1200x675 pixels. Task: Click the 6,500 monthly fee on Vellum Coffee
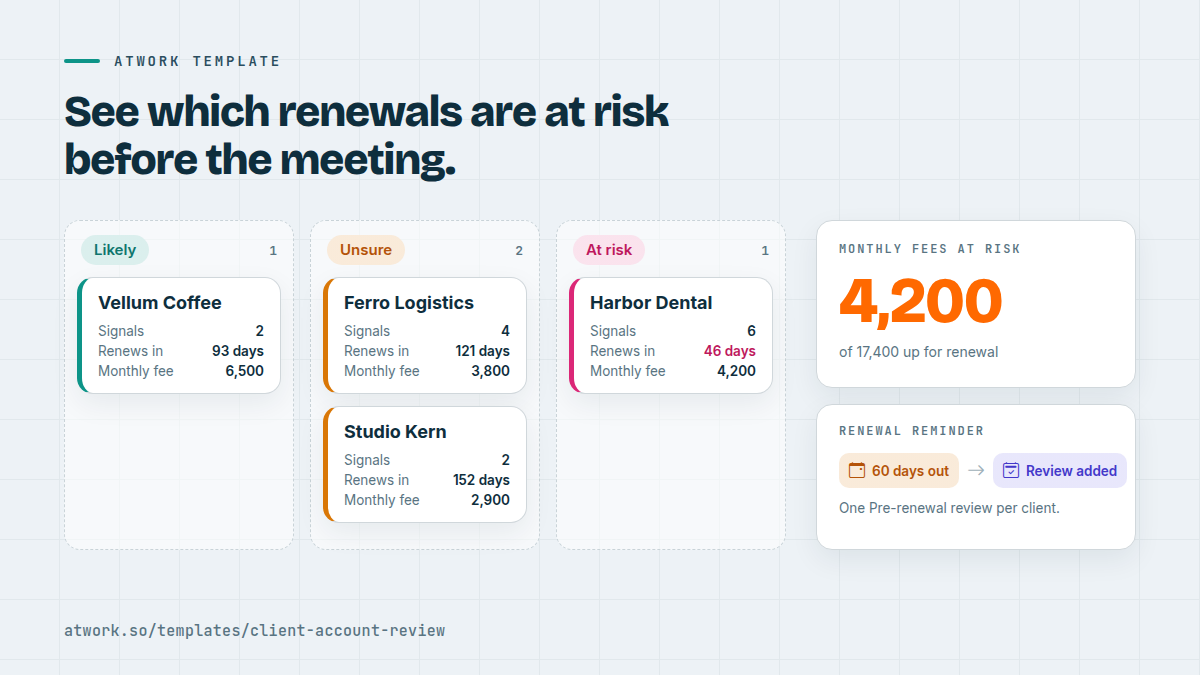[x=245, y=371]
